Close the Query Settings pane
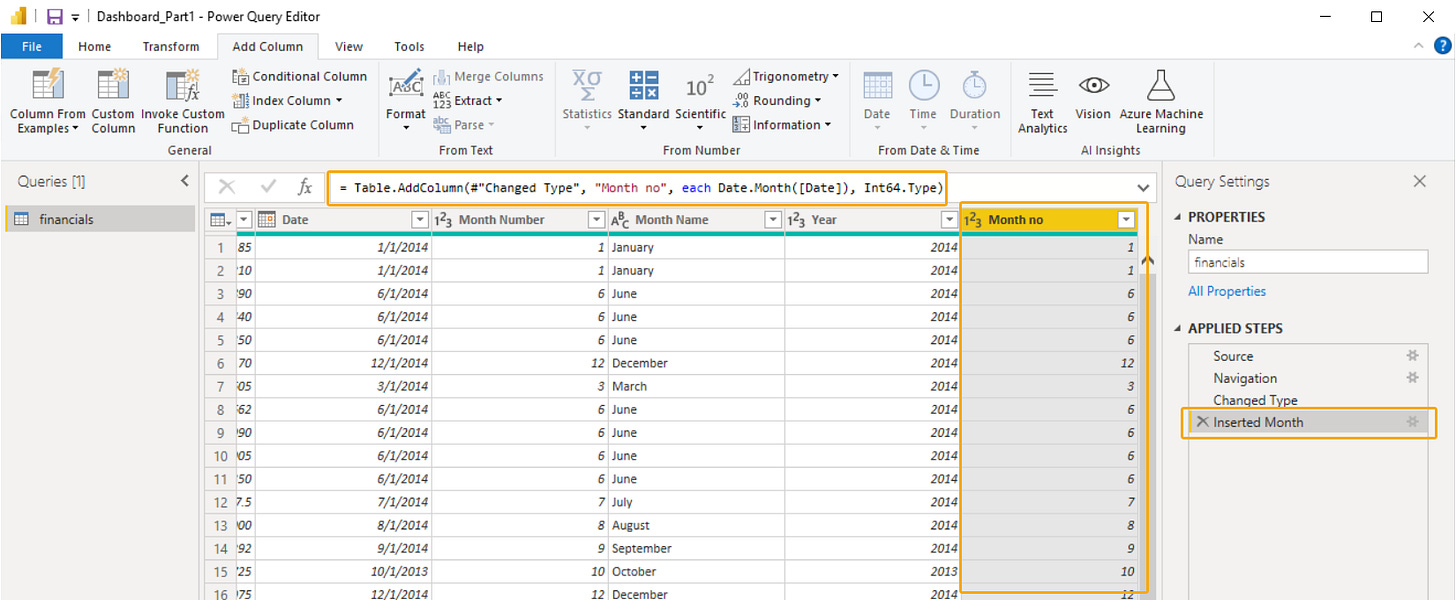The height and width of the screenshot is (600, 1456). (1419, 181)
